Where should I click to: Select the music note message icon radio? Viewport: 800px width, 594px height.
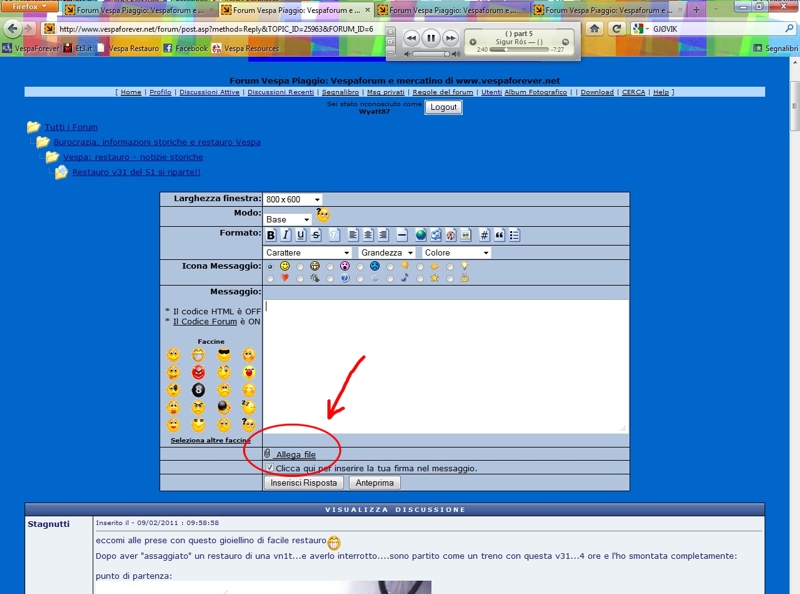[x=390, y=279]
